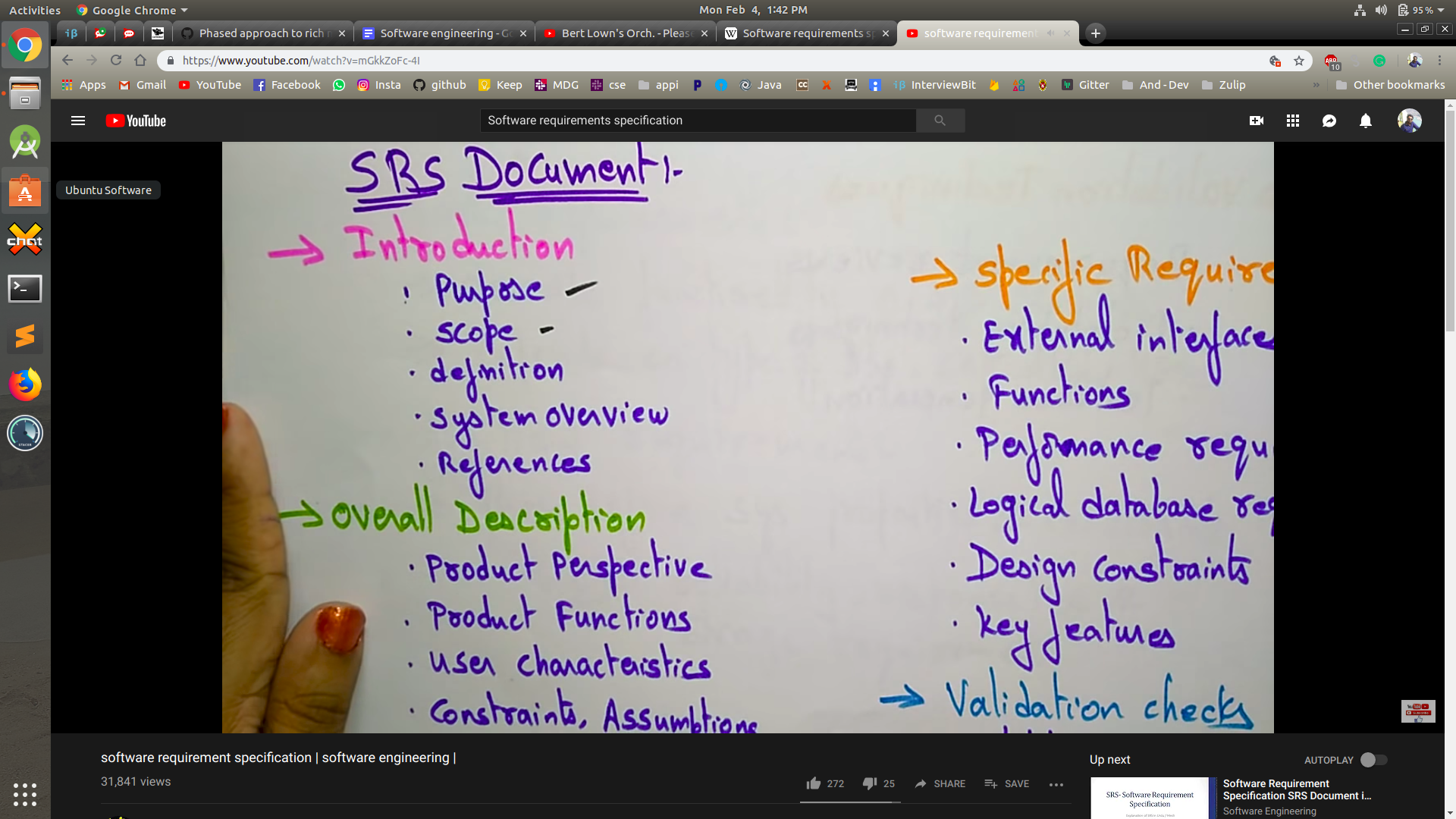Click the YouTube search input field

(x=698, y=121)
